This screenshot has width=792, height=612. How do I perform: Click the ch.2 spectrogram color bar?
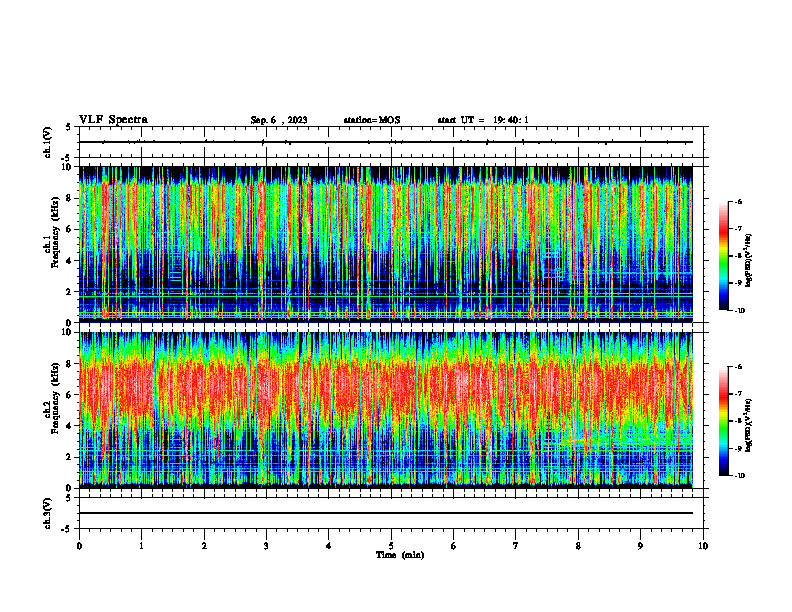pos(723,421)
